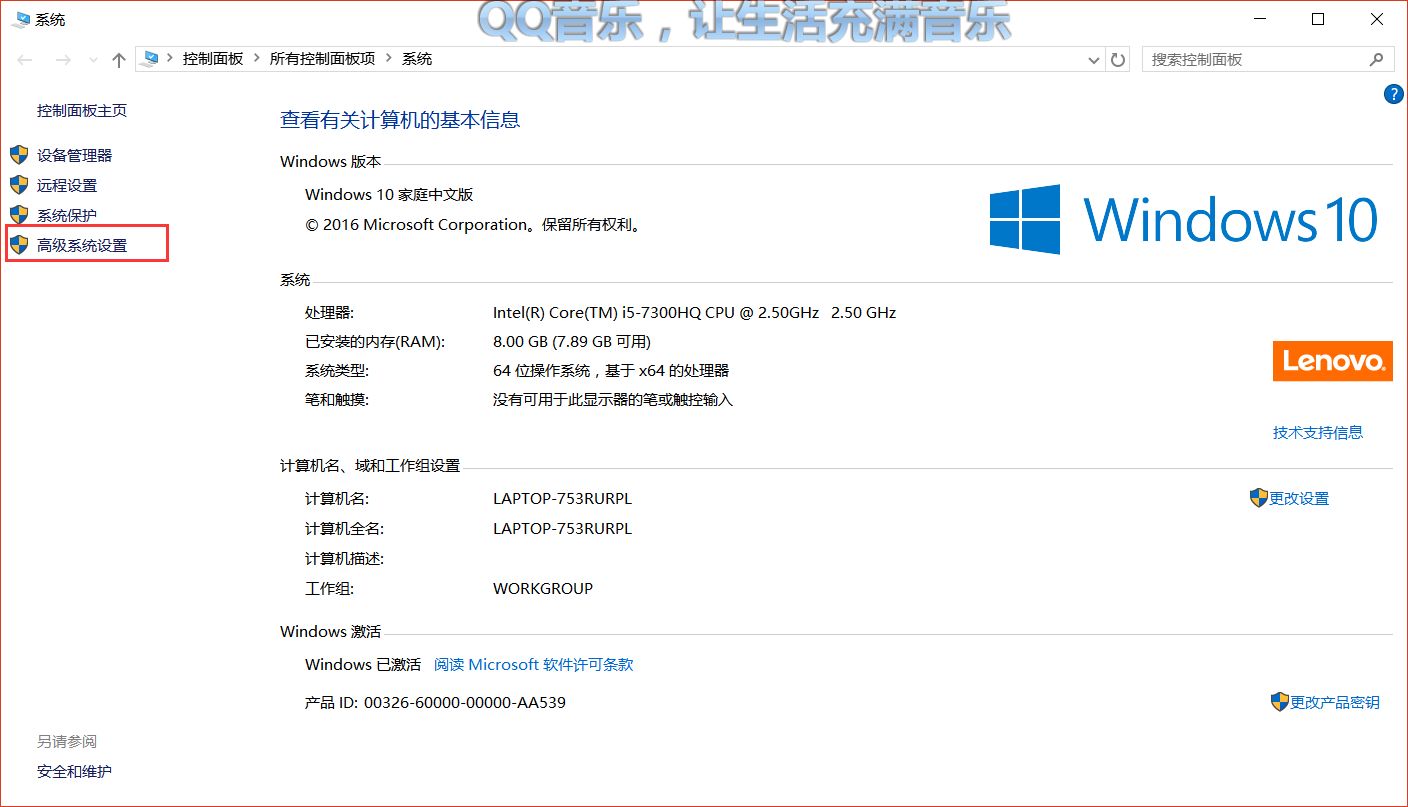Click the page heading 查看有关计算机的基本信息
Image resolution: width=1408 pixels, height=807 pixels.
coord(400,121)
